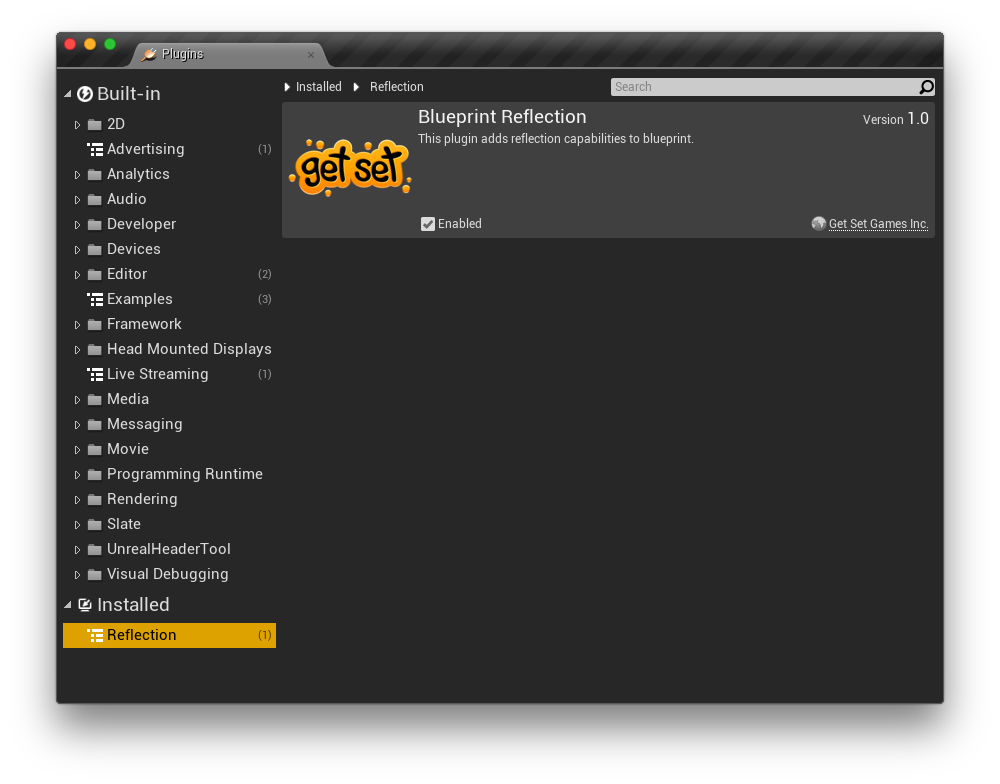Click the Framework folder icon
Viewport: 1000px width, 784px height.
pyautogui.click(x=94, y=325)
